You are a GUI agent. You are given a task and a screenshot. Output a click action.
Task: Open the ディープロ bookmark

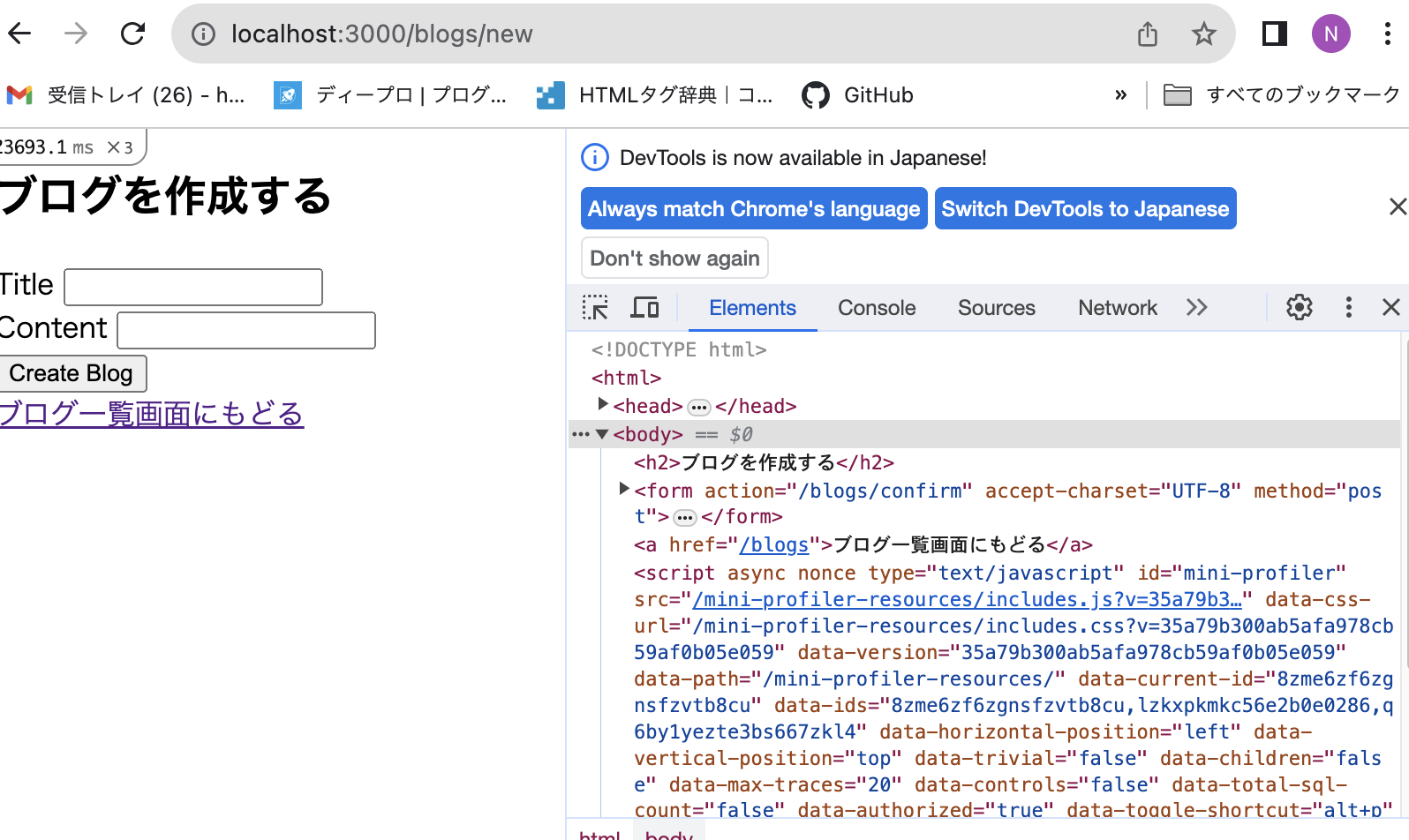tap(390, 94)
